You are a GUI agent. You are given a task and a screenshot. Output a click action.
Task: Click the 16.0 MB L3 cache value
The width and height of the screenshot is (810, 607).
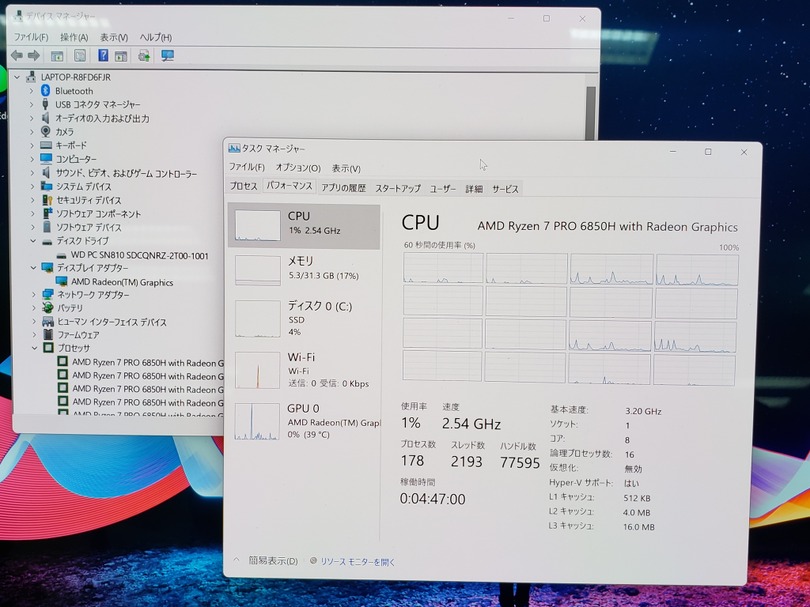click(x=639, y=527)
